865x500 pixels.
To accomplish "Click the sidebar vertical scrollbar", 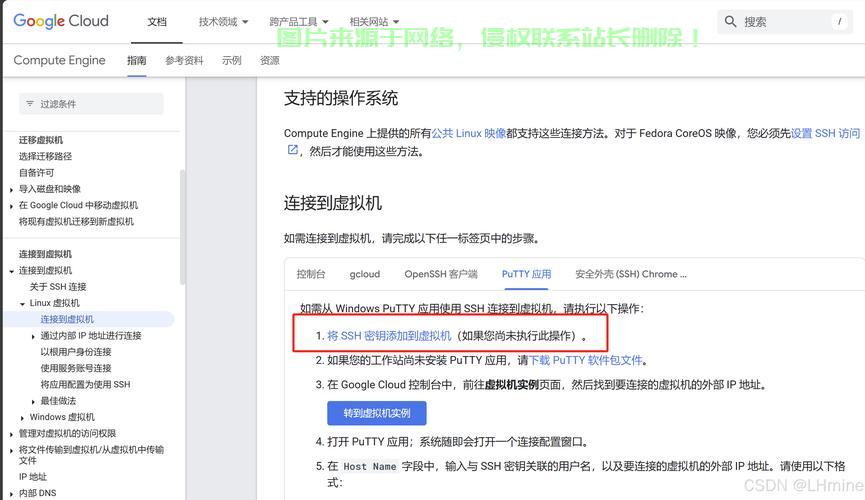I will [x=183, y=227].
